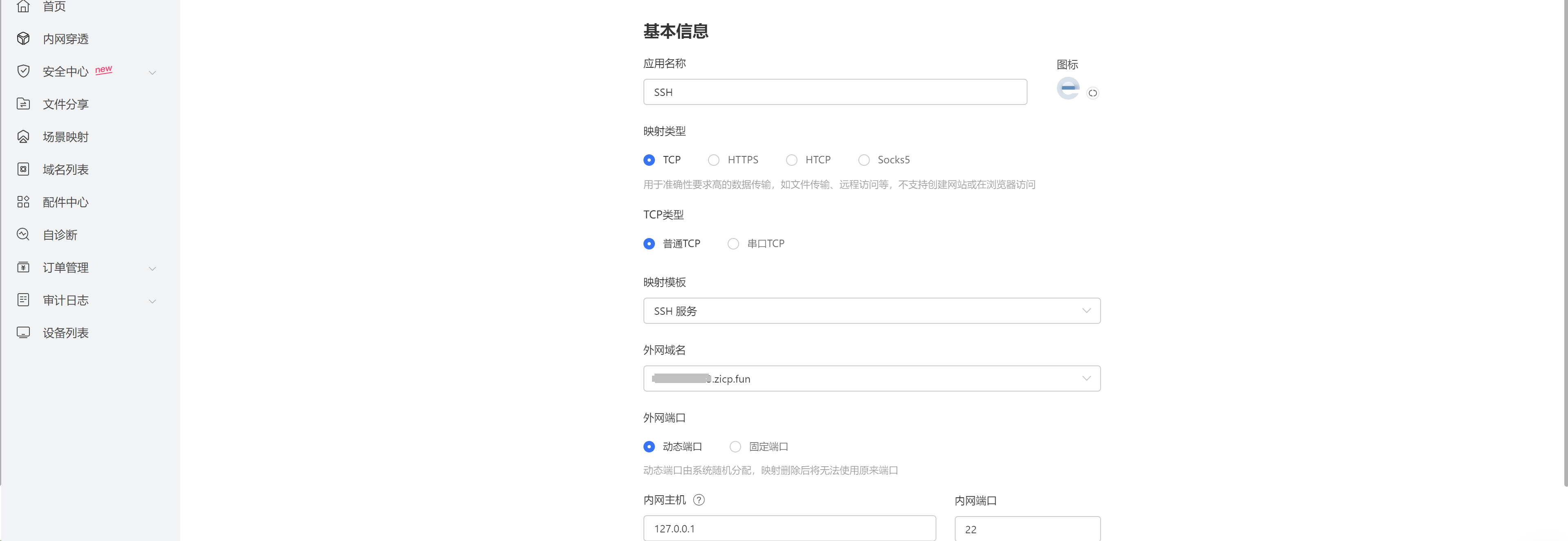Click the 内网主机 field with 127.0.0.1
This screenshot has width=1568, height=541.
pos(789,528)
